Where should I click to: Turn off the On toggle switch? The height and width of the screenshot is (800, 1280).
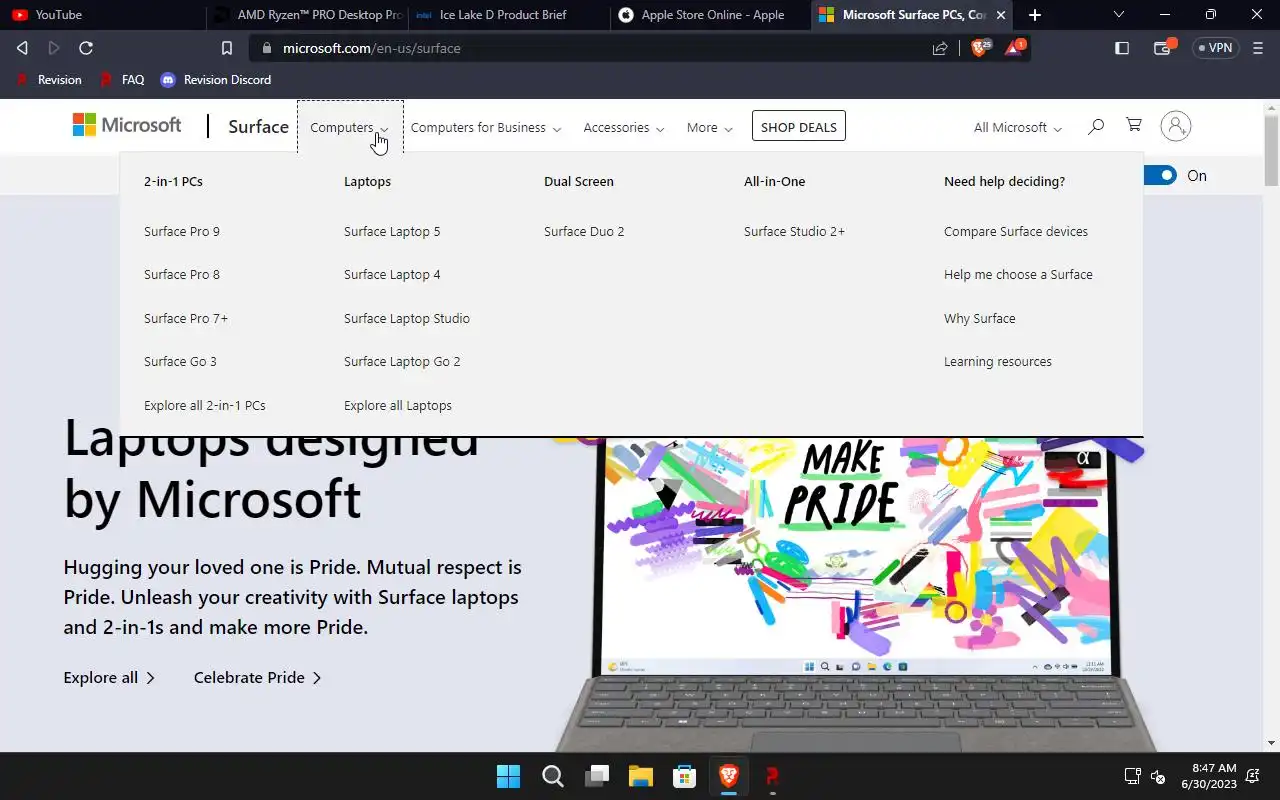click(x=1161, y=175)
